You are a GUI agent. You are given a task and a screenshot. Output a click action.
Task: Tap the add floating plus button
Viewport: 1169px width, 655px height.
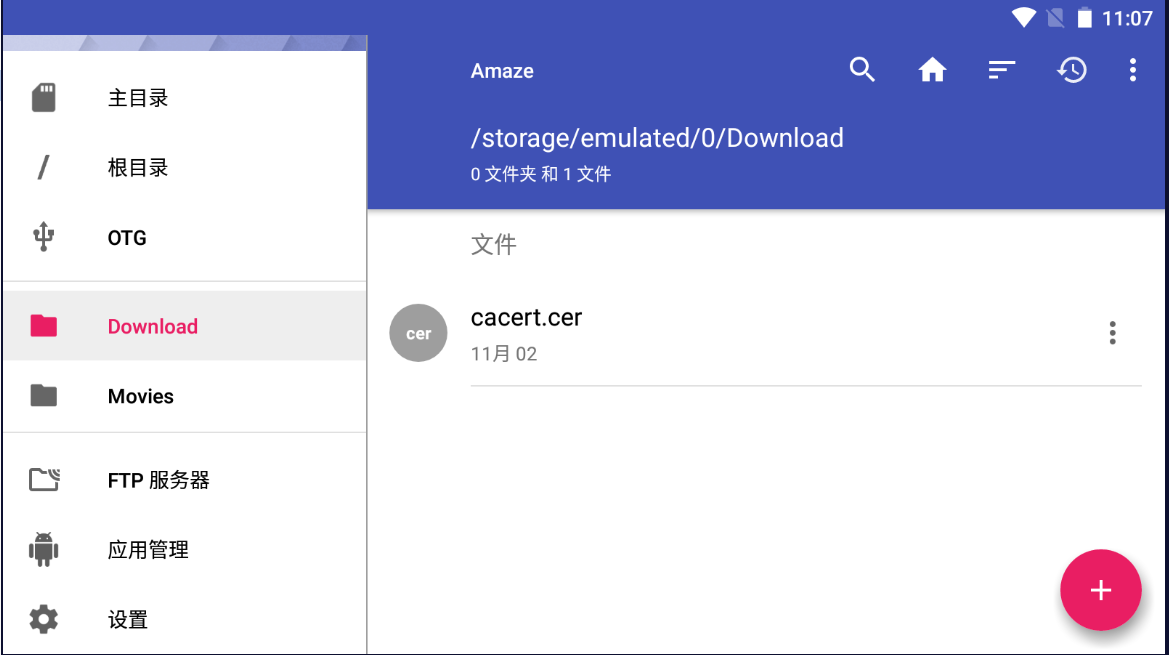click(1100, 590)
